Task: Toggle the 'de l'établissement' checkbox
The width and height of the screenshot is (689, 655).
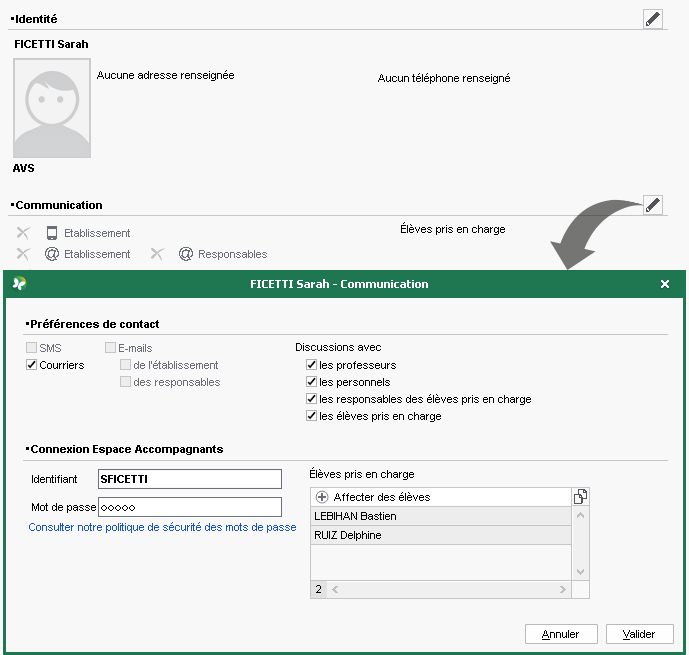Action: coord(125,365)
